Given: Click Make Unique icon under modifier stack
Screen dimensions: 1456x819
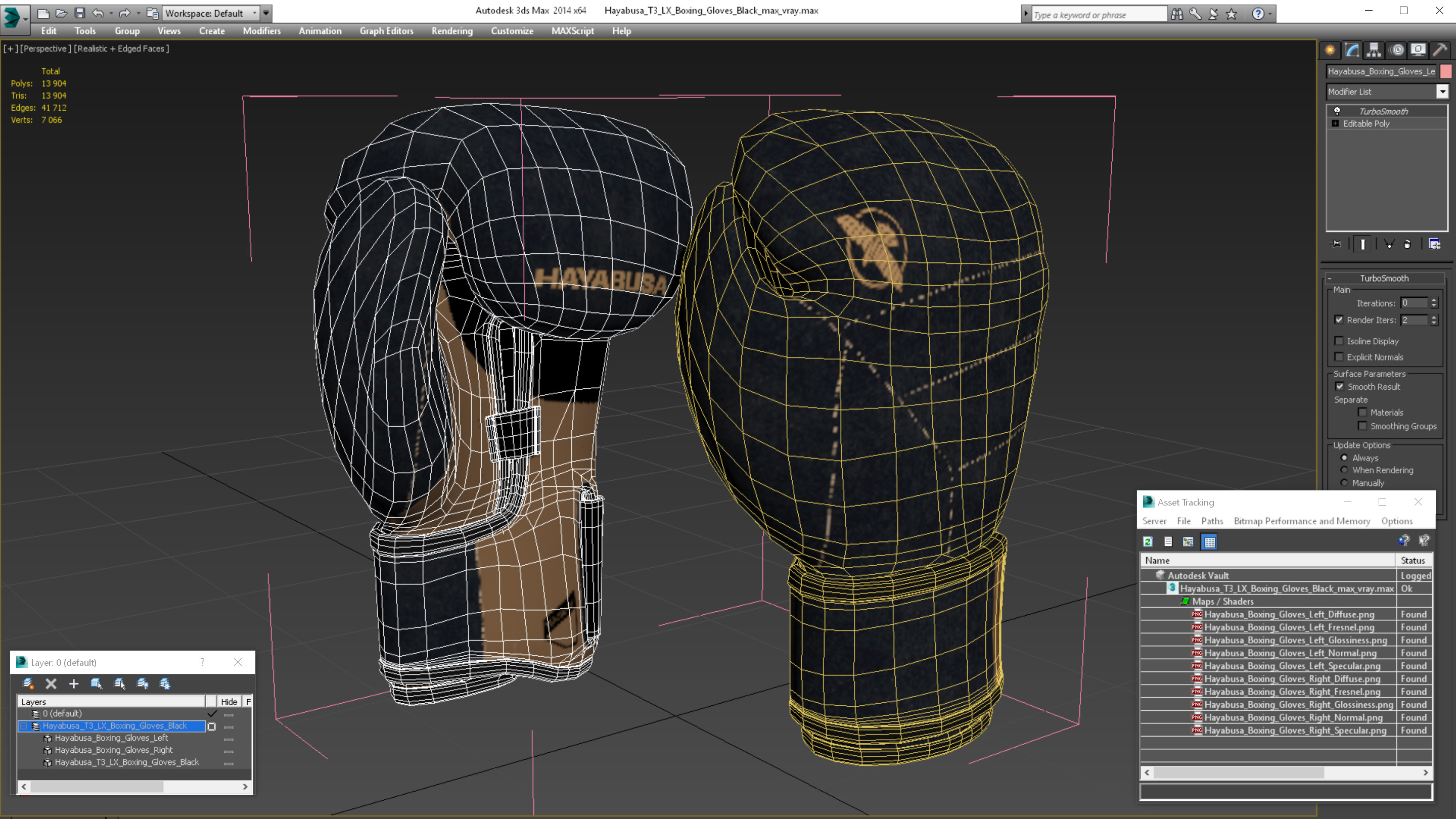Looking at the screenshot, I should point(1389,244).
